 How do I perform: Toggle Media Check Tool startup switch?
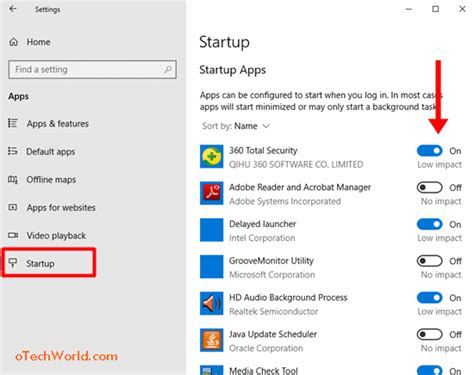[429, 370]
